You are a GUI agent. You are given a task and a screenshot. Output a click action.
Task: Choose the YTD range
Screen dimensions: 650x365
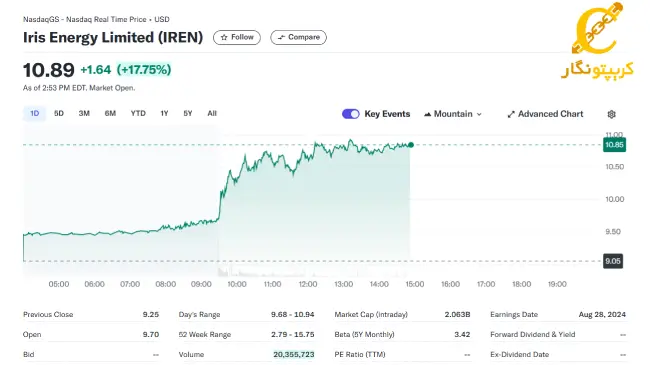[138, 113]
